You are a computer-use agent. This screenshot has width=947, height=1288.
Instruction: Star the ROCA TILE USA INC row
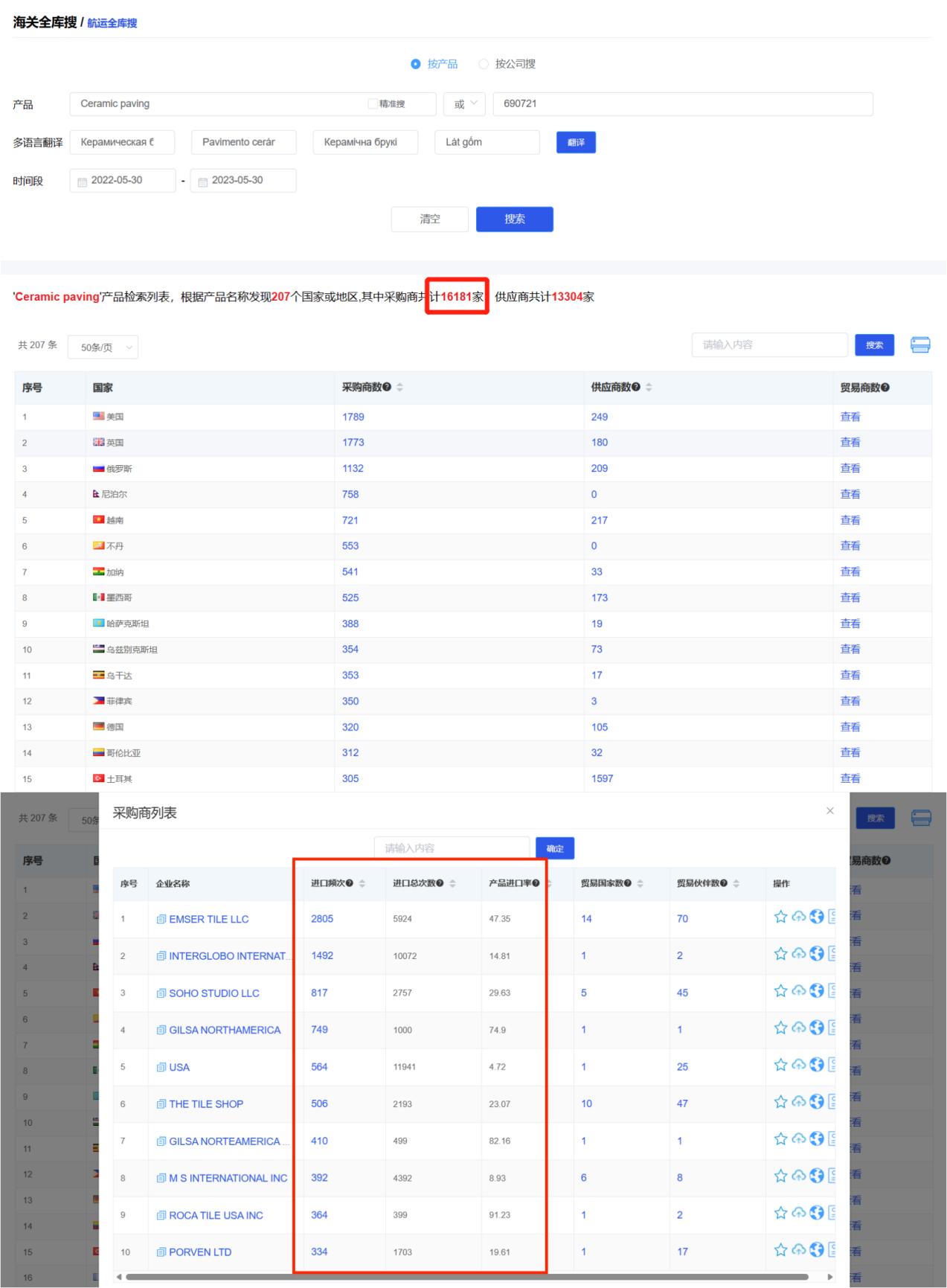click(x=780, y=1213)
